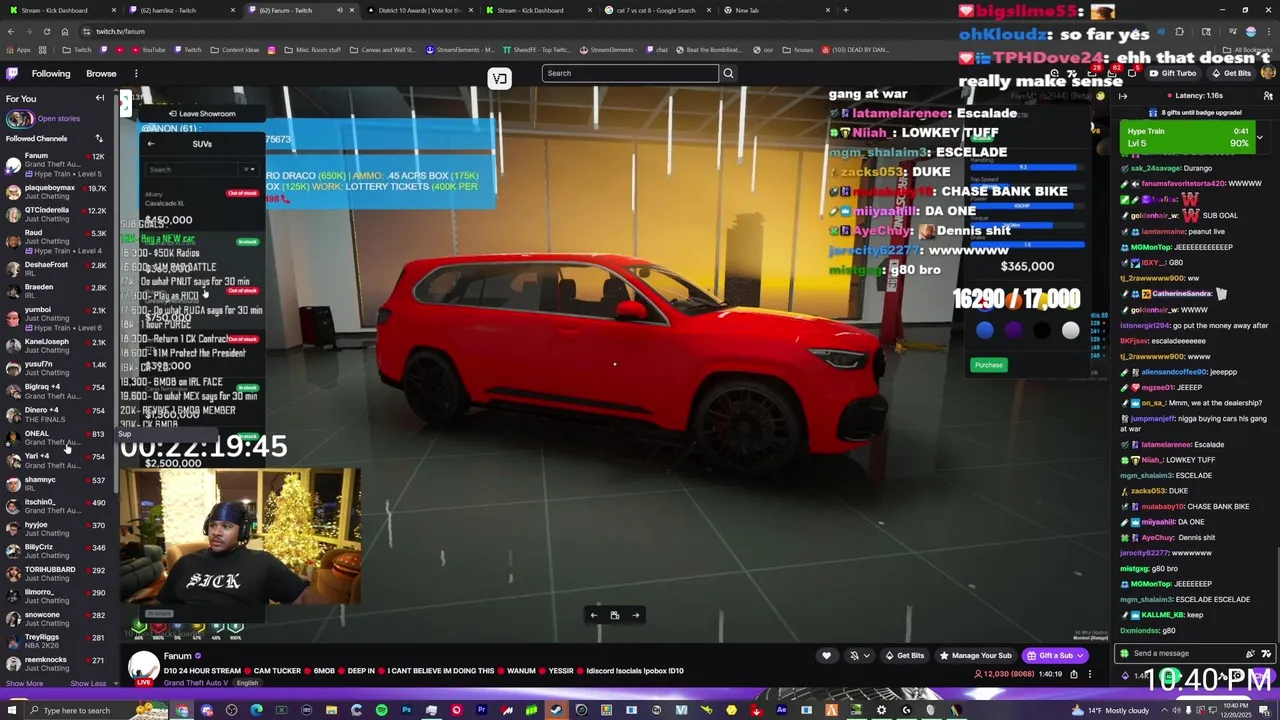Select the blue vehicle color swatch
Viewport: 1280px width, 720px height.
pyautogui.click(x=985, y=330)
